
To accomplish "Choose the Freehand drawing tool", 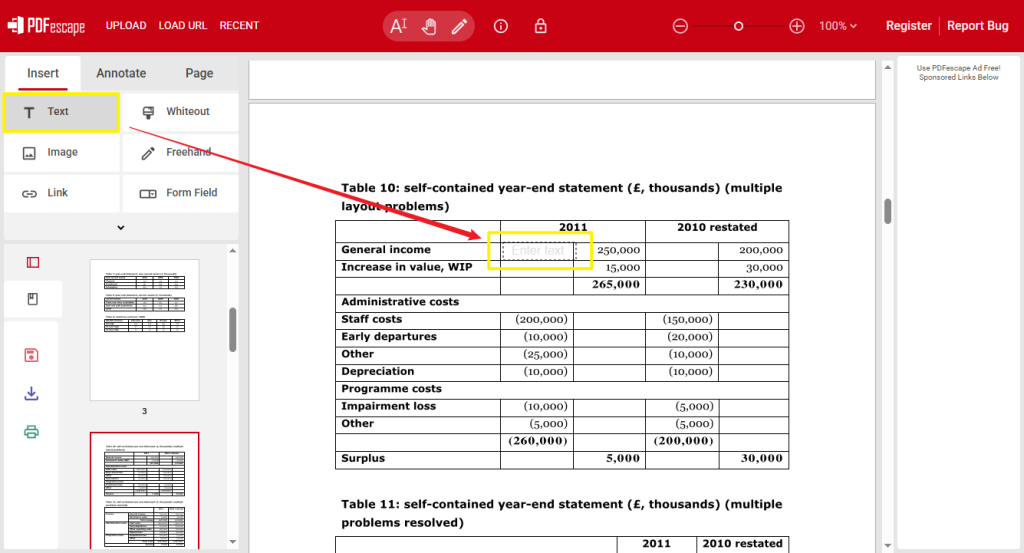I will pyautogui.click(x=180, y=152).
